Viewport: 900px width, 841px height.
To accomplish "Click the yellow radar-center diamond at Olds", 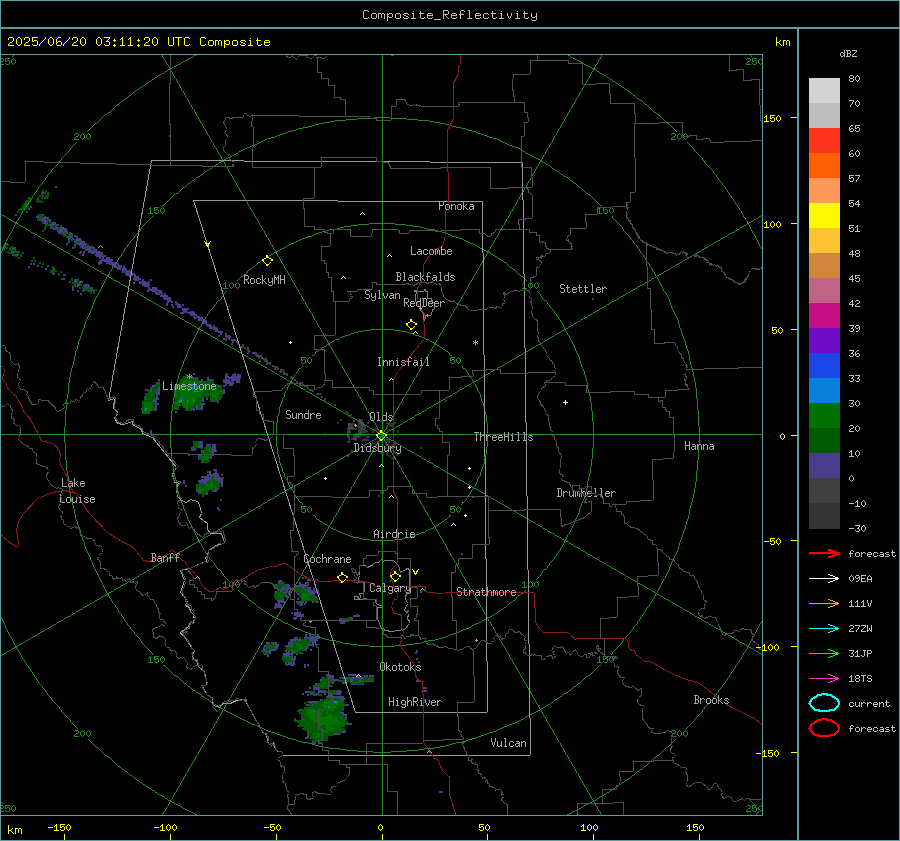I will point(381,436).
